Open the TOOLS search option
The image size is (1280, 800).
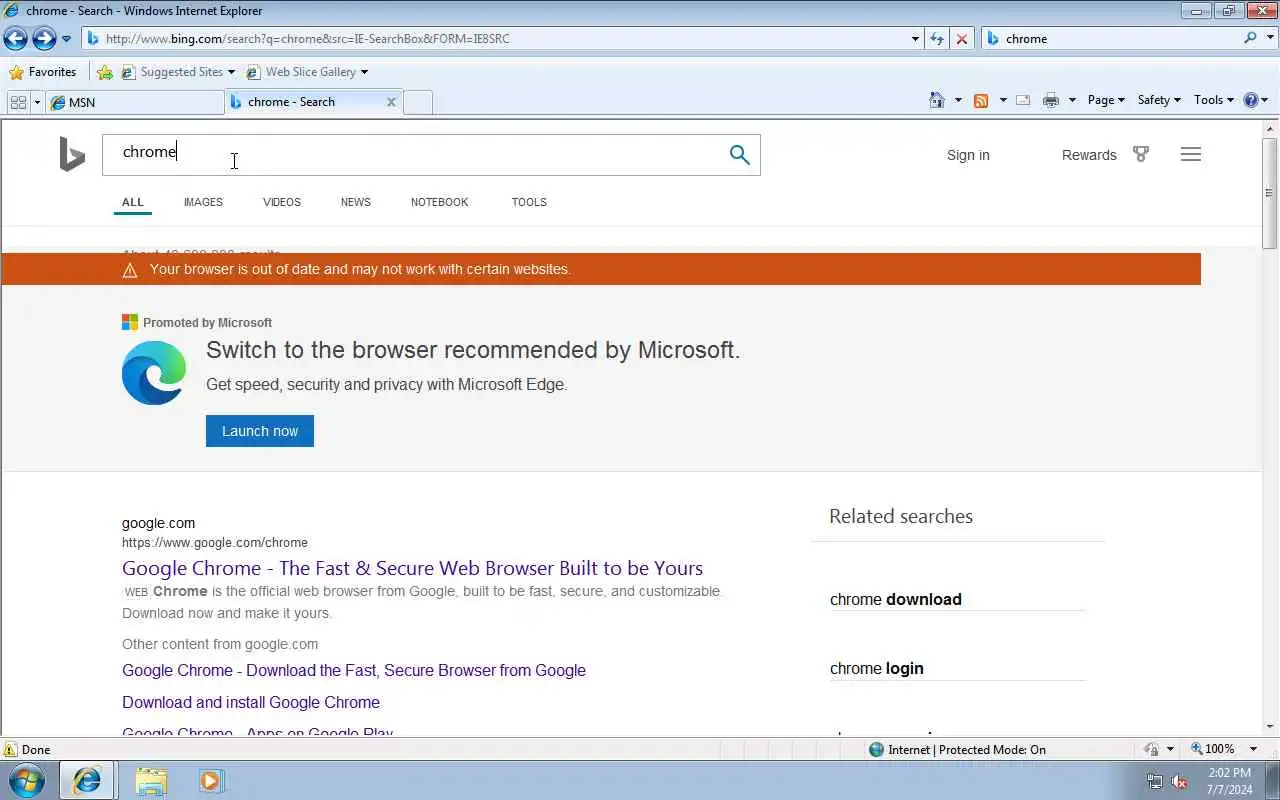click(x=529, y=202)
